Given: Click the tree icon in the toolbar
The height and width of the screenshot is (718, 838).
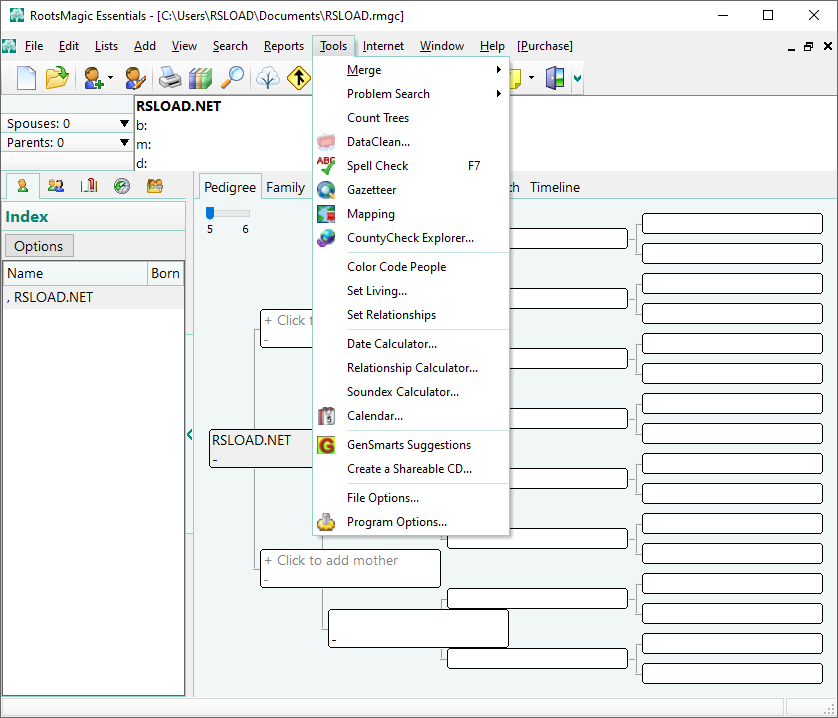Looking at the screenshot, I should (268, 78).
